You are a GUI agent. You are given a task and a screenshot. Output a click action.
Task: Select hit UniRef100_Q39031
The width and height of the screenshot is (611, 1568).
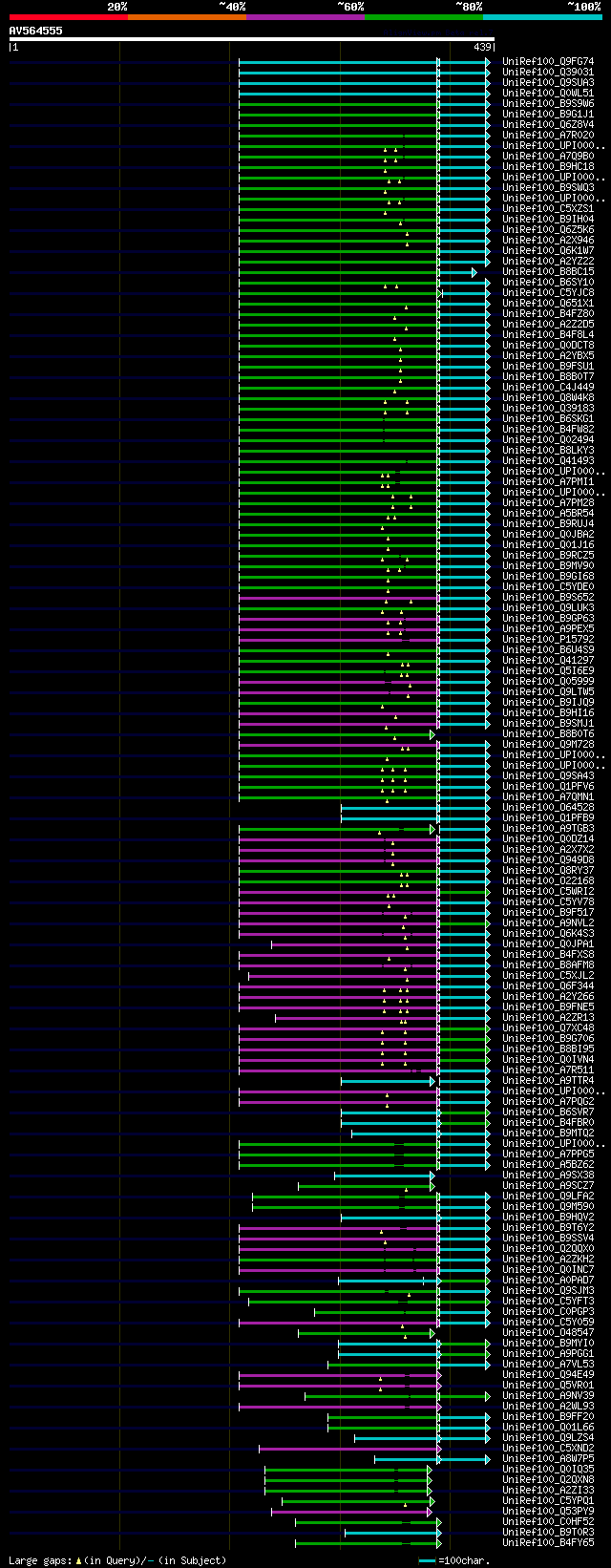coord(548,73)
